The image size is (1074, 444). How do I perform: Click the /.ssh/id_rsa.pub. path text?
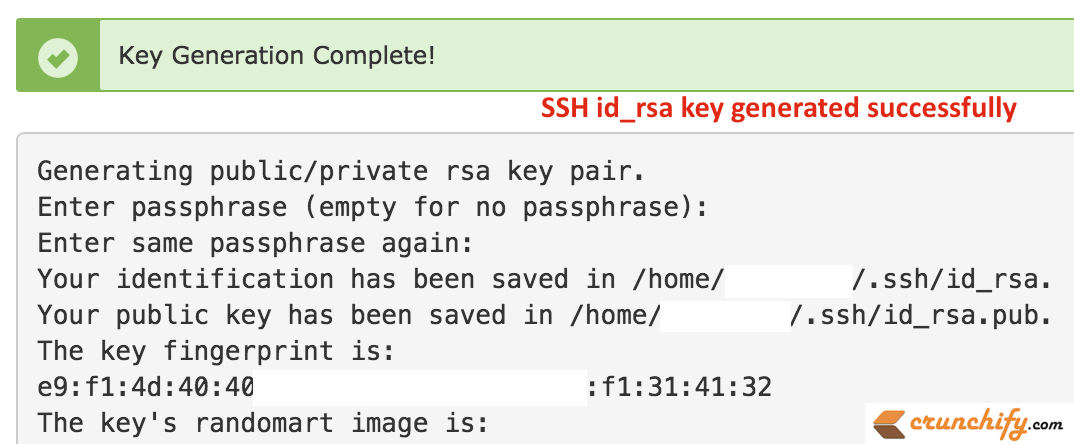pos(921,315)
